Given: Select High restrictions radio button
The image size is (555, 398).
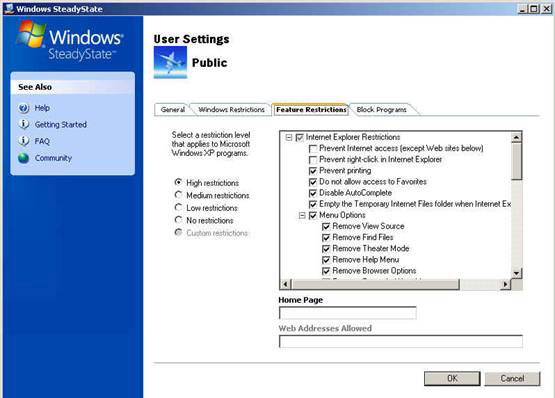Looking at the screenshot, I should point(178,182).
